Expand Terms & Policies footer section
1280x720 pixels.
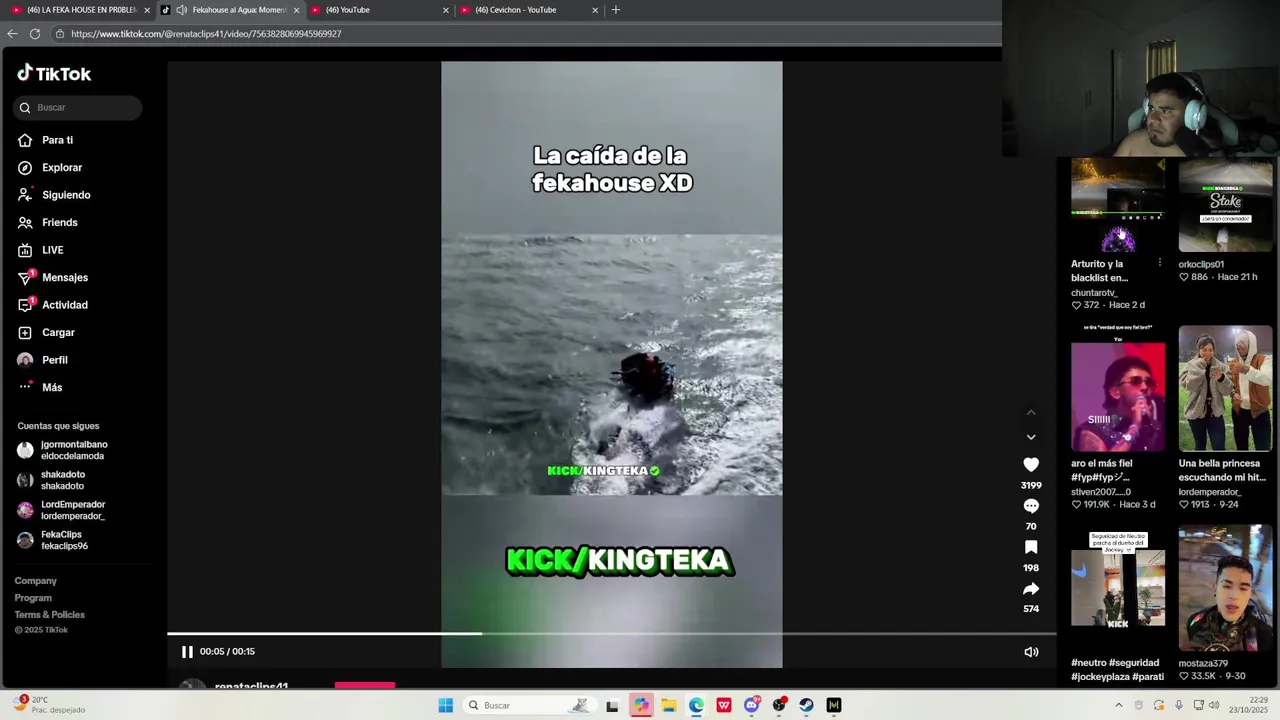tap(49, 615)
